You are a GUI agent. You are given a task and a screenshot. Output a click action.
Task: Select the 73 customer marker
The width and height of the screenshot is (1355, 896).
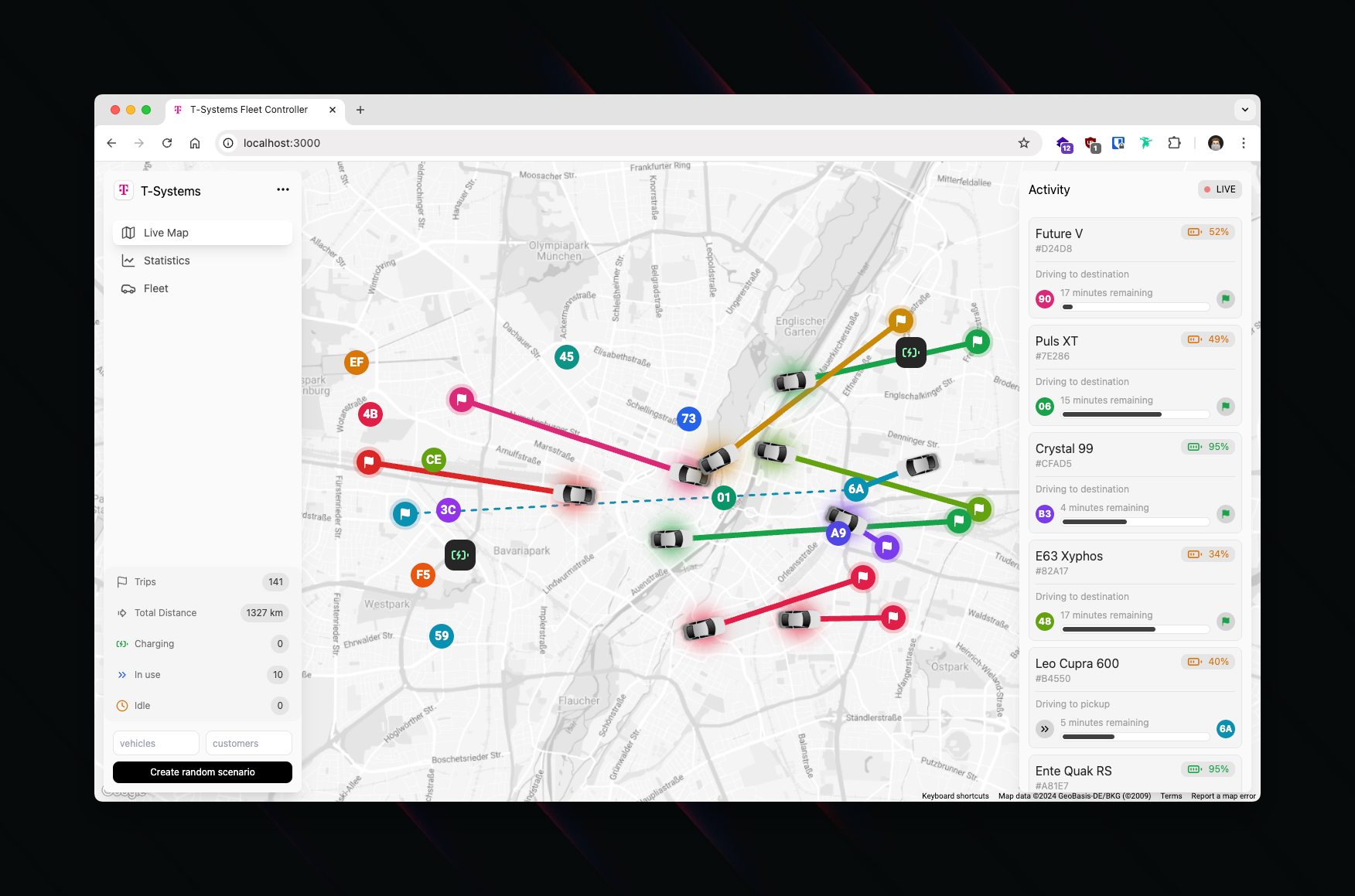(x=688, y=418)
